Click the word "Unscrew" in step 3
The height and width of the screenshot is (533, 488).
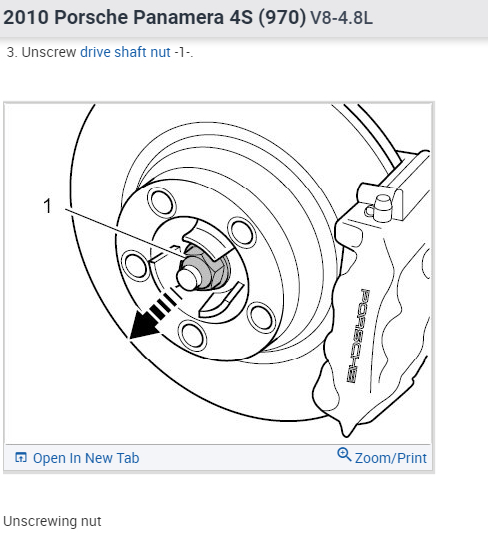click(49, 52)
